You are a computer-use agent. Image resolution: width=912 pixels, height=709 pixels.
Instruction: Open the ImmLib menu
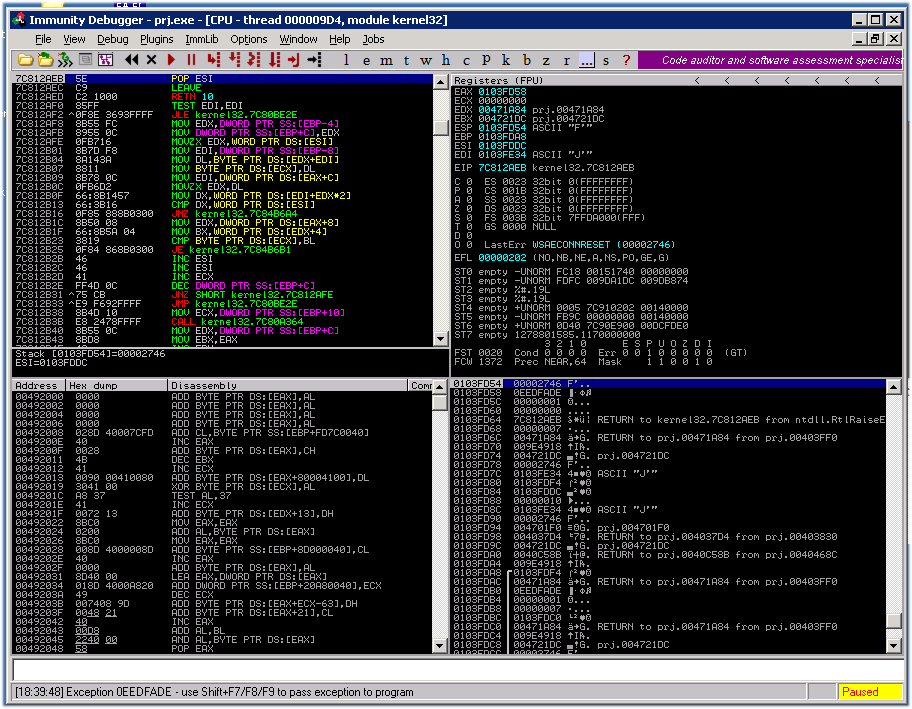click(x=202, y=39)
